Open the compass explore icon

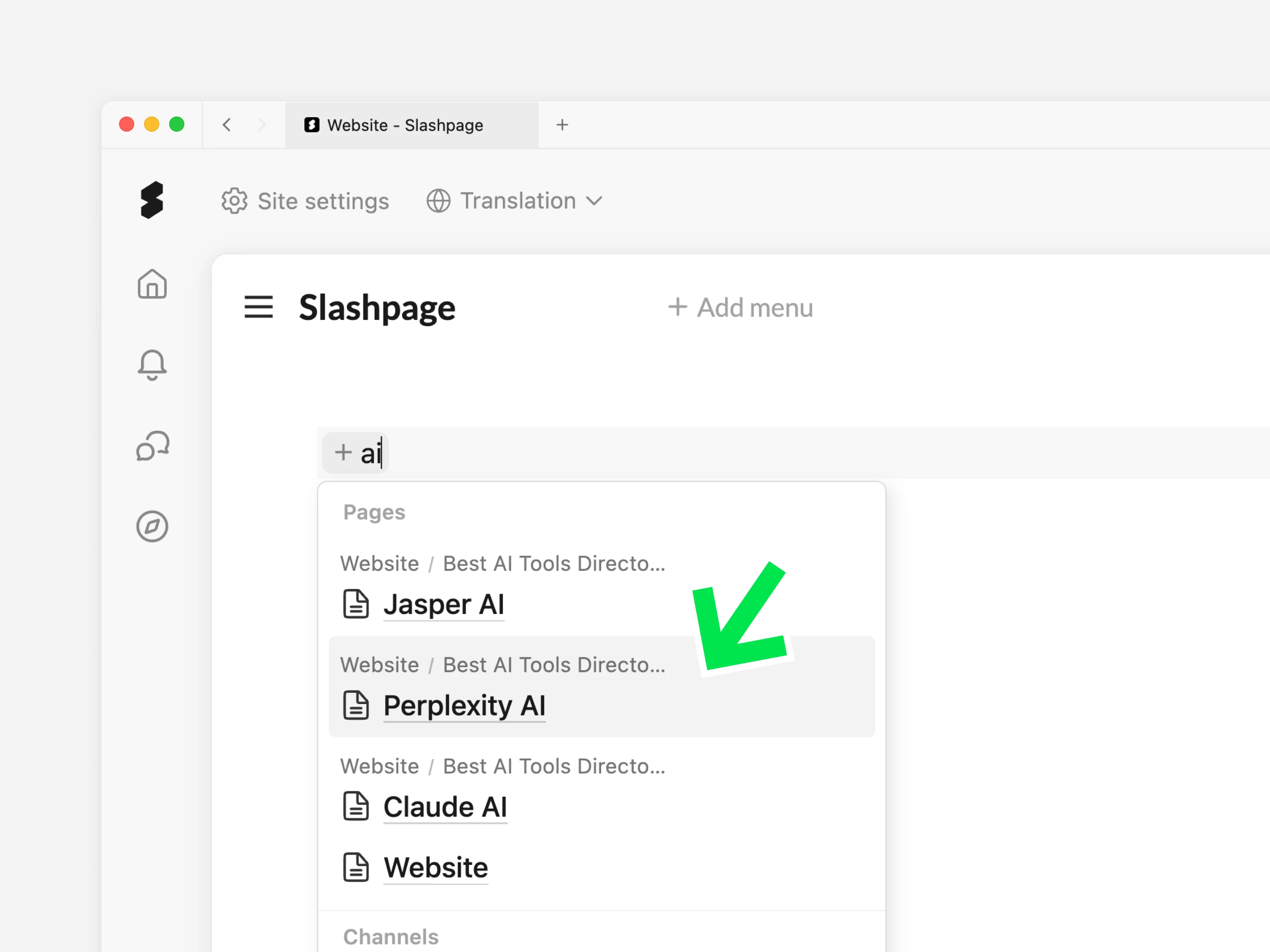point(152,526)
